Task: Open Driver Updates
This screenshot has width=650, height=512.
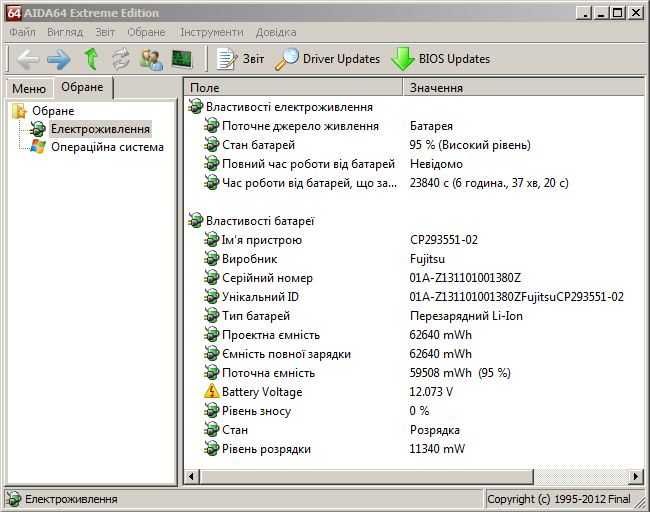Action: (327, 59)
